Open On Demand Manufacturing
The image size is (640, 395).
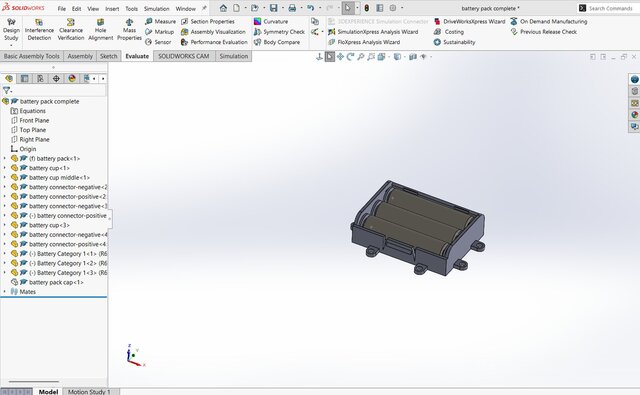[x=549, y=21]
